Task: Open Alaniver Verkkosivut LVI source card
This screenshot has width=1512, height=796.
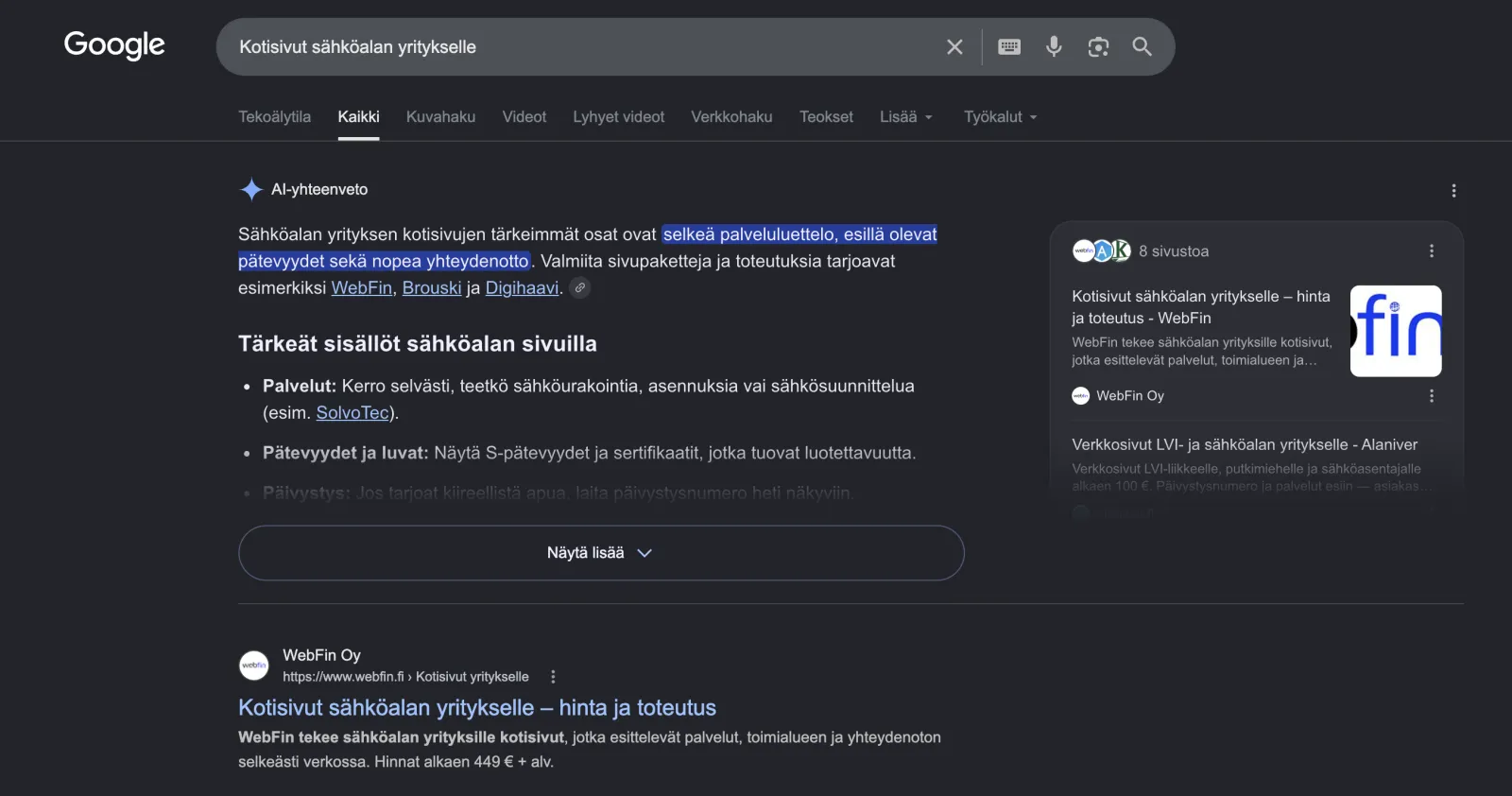Action: 1245,444
